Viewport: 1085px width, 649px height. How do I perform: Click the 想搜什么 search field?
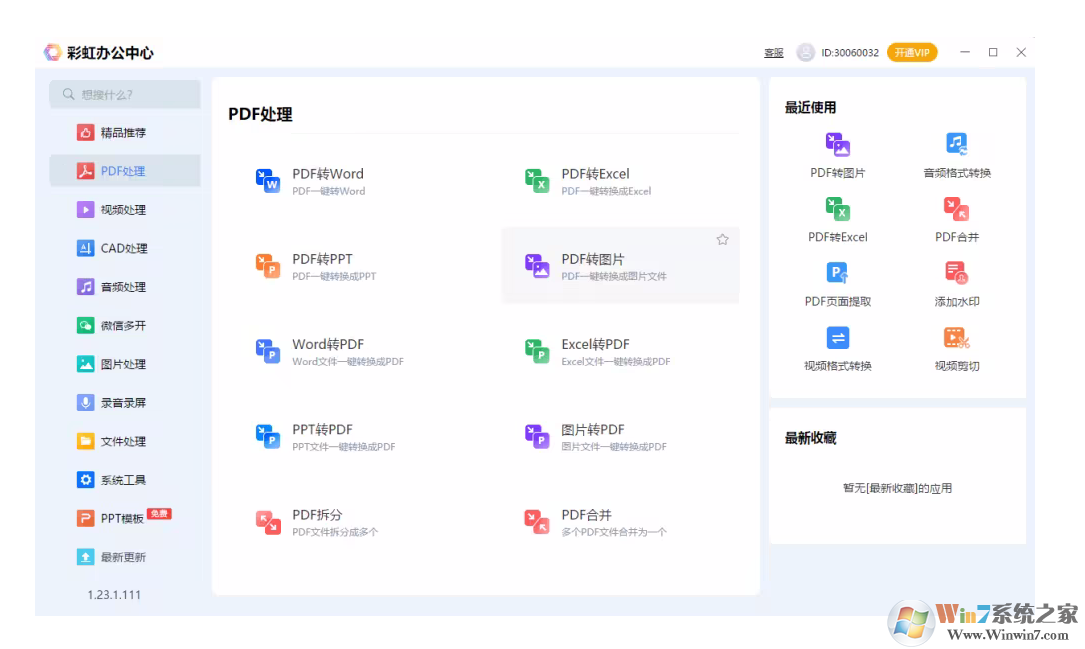[x=125, y=94]
